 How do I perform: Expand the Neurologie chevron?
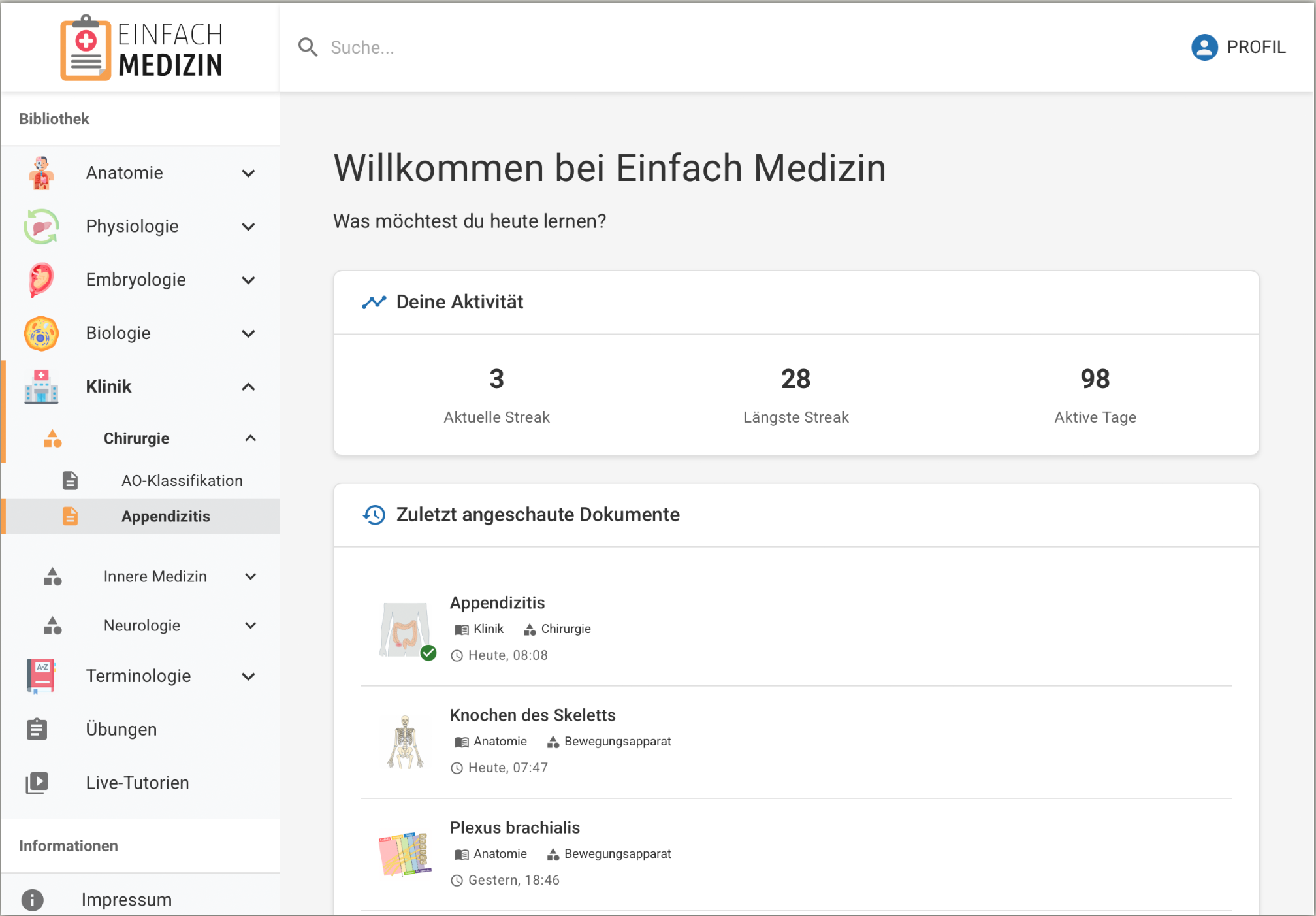pyautogui.click(x=250, y=625)
